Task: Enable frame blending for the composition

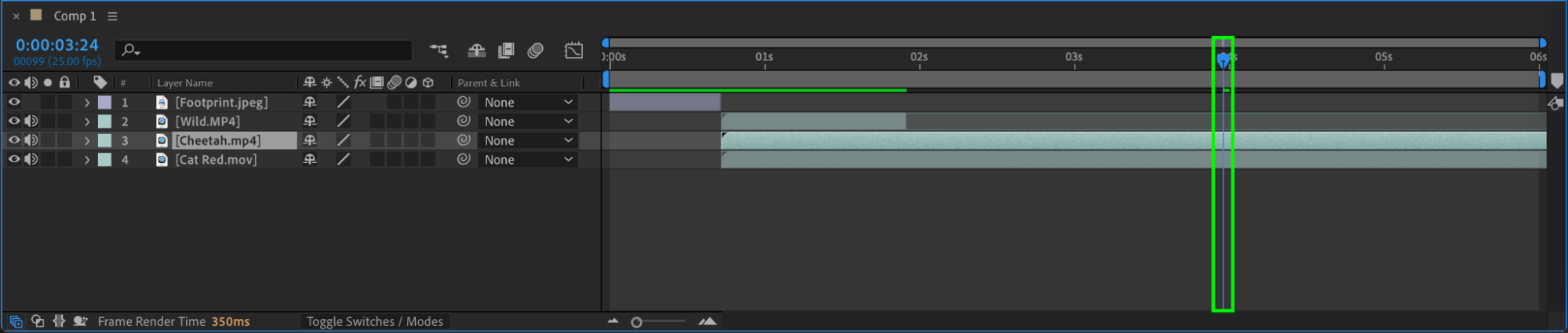Action: tap(506, 51)
